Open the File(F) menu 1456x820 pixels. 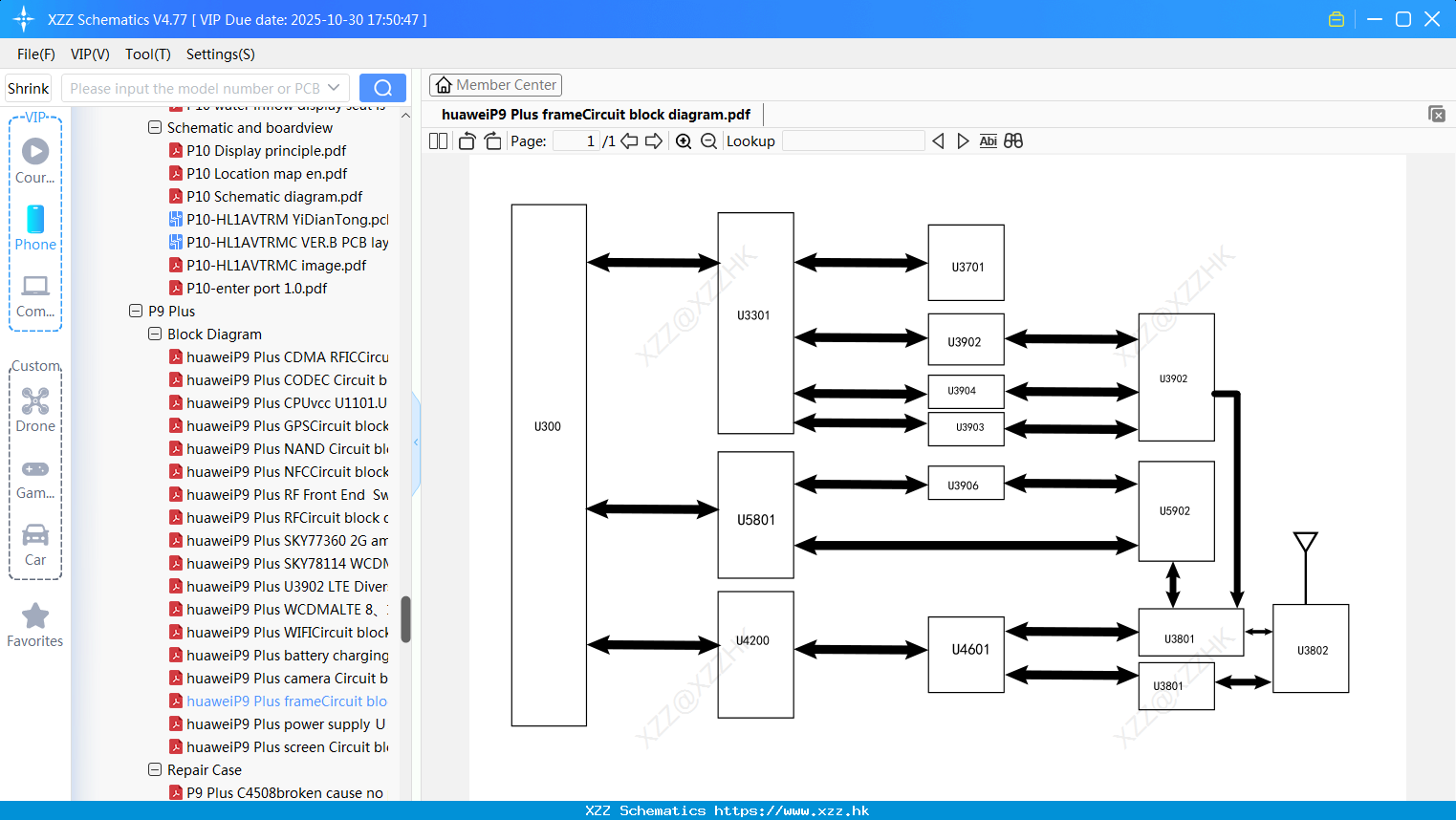pyautogui.click(x=36, y=54)
